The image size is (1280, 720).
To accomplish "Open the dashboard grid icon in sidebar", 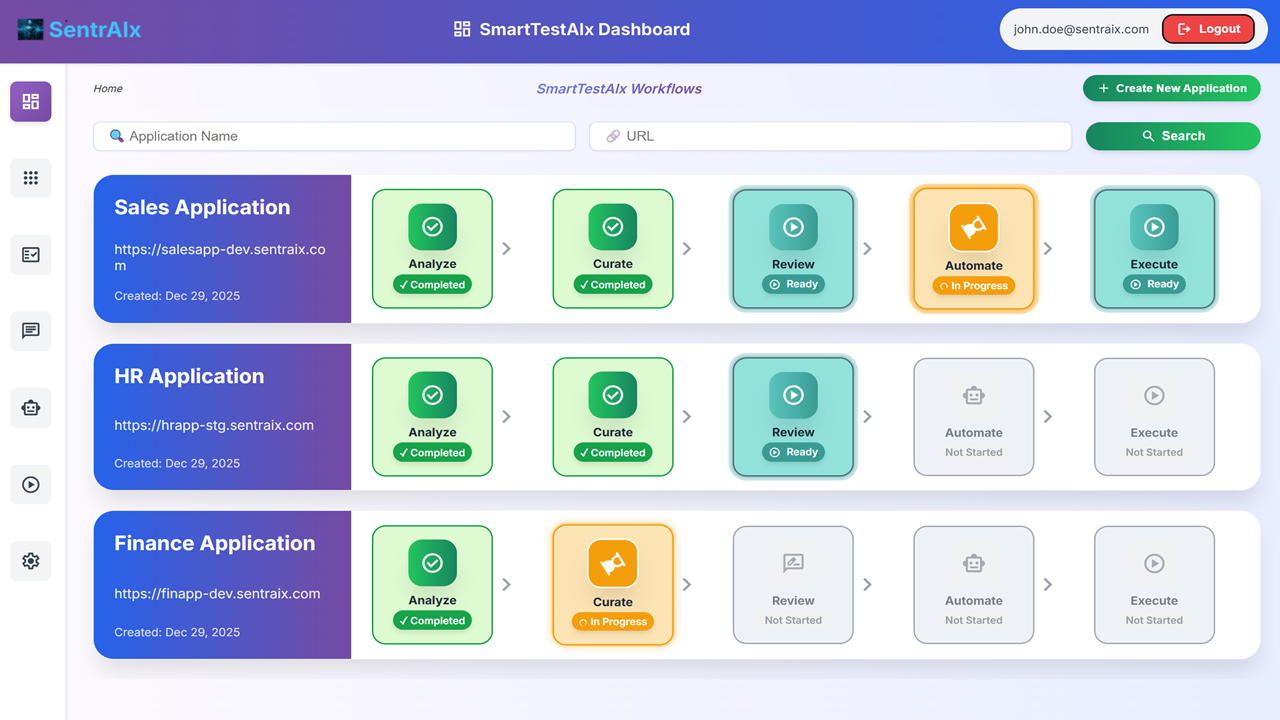I will coord(31,102).
